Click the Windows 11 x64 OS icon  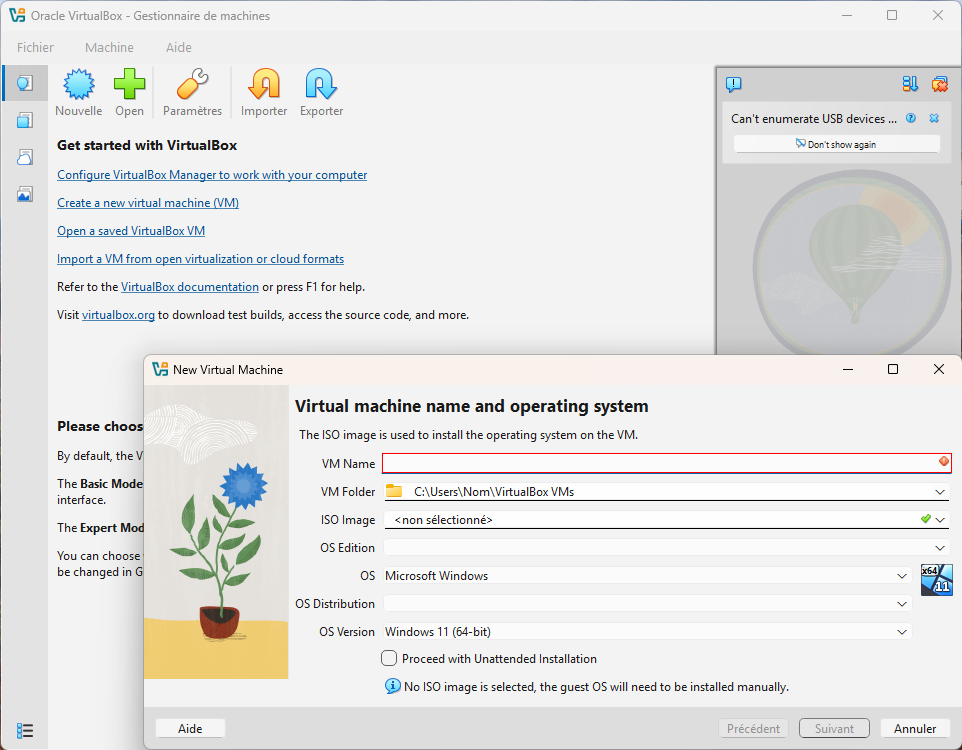tap(937, 580)
